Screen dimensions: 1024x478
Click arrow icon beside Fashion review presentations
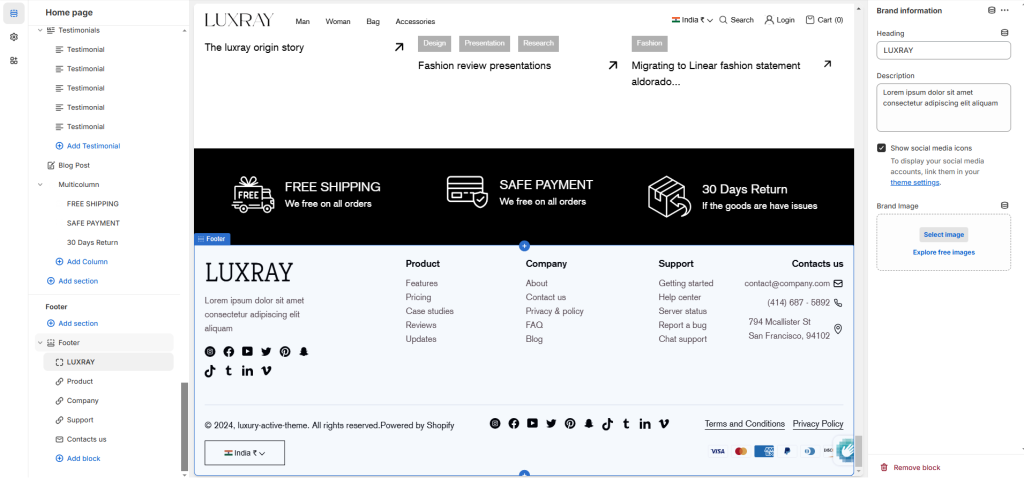(x=613, y=65)
